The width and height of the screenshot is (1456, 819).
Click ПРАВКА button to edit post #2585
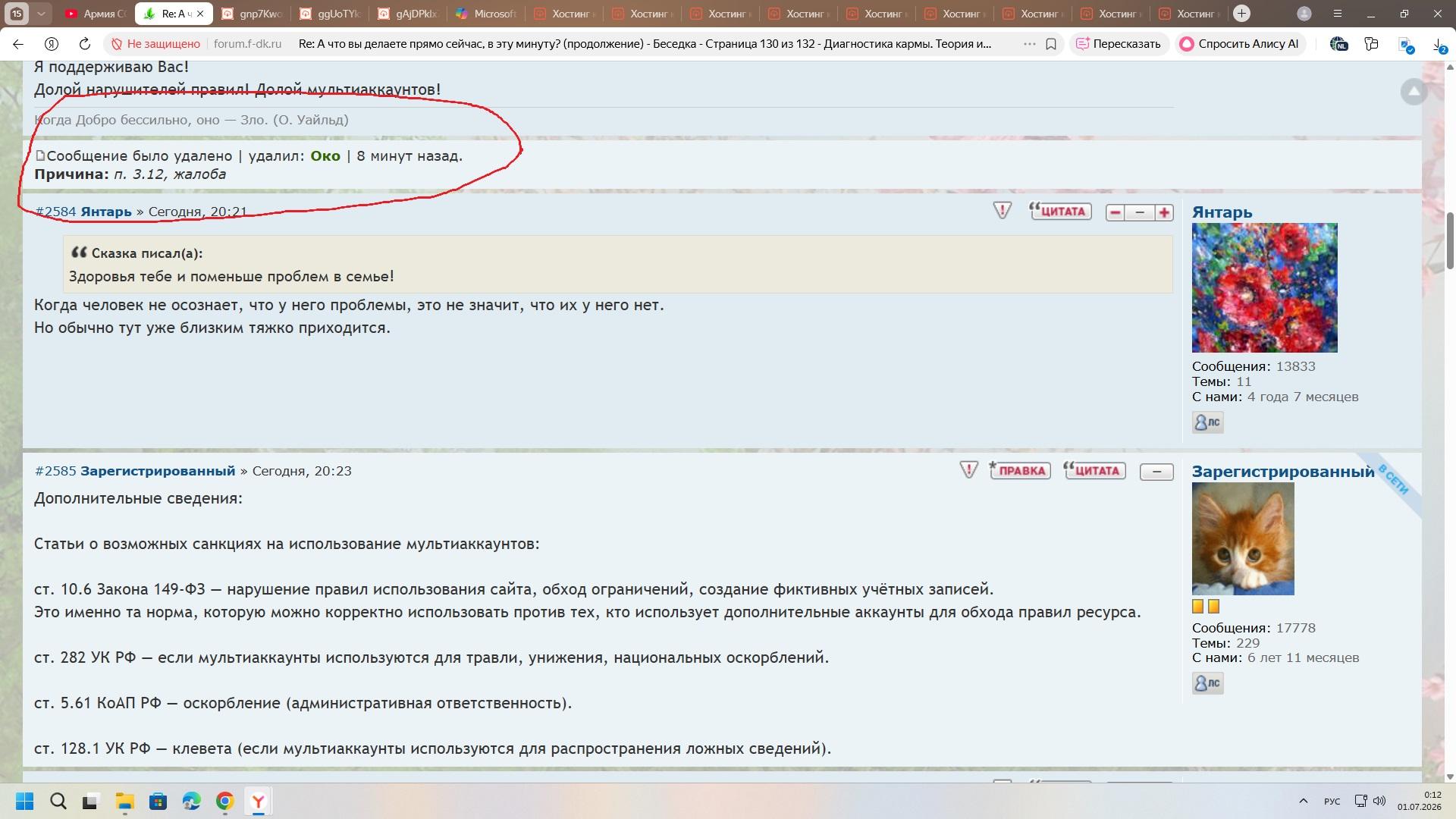coord(1020,470)
